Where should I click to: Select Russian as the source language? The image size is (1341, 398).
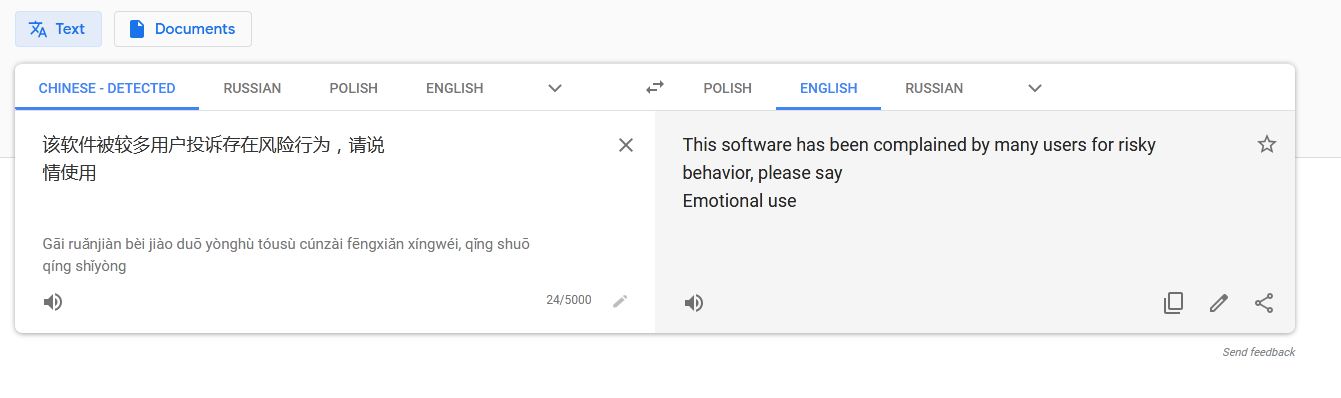click(252, 88)
